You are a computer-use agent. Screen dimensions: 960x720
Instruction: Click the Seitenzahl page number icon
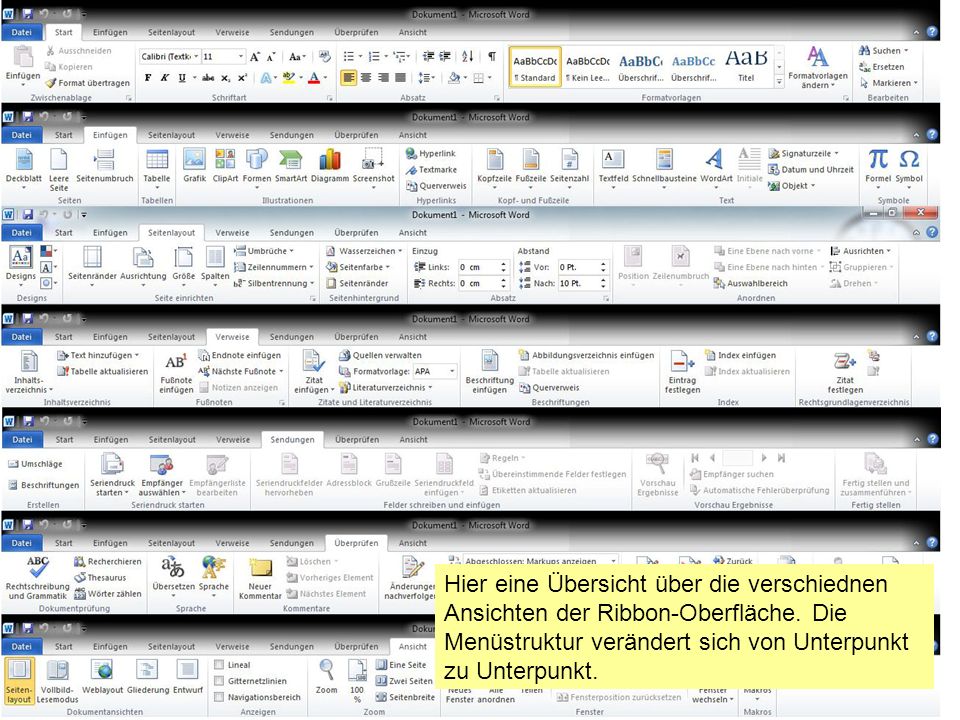pyautogui.click(x=569, y=160)
